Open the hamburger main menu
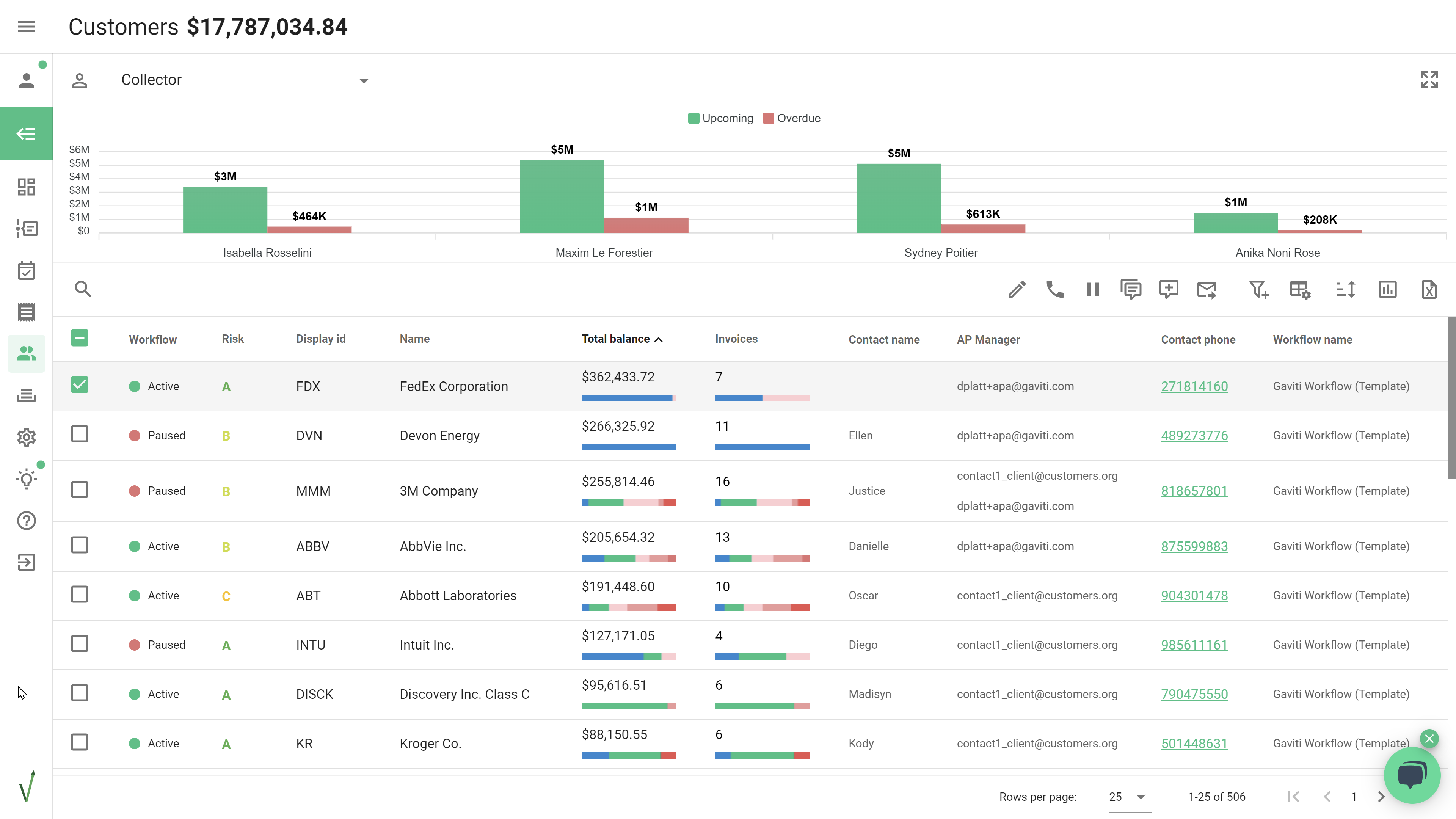The height and width of the screenshot is (819, 1456). click(27, 27)
